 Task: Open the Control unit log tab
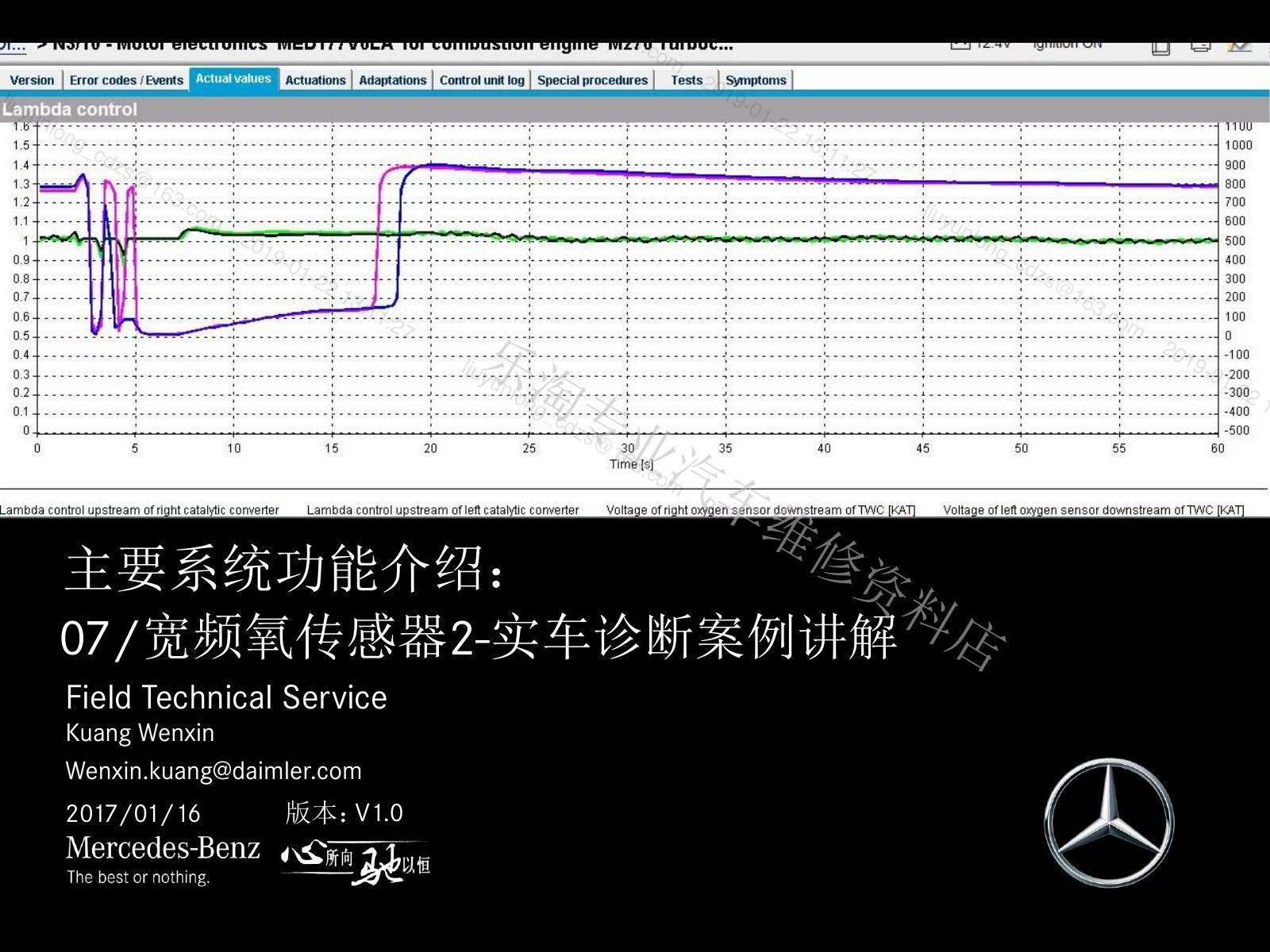pos(482,80)
